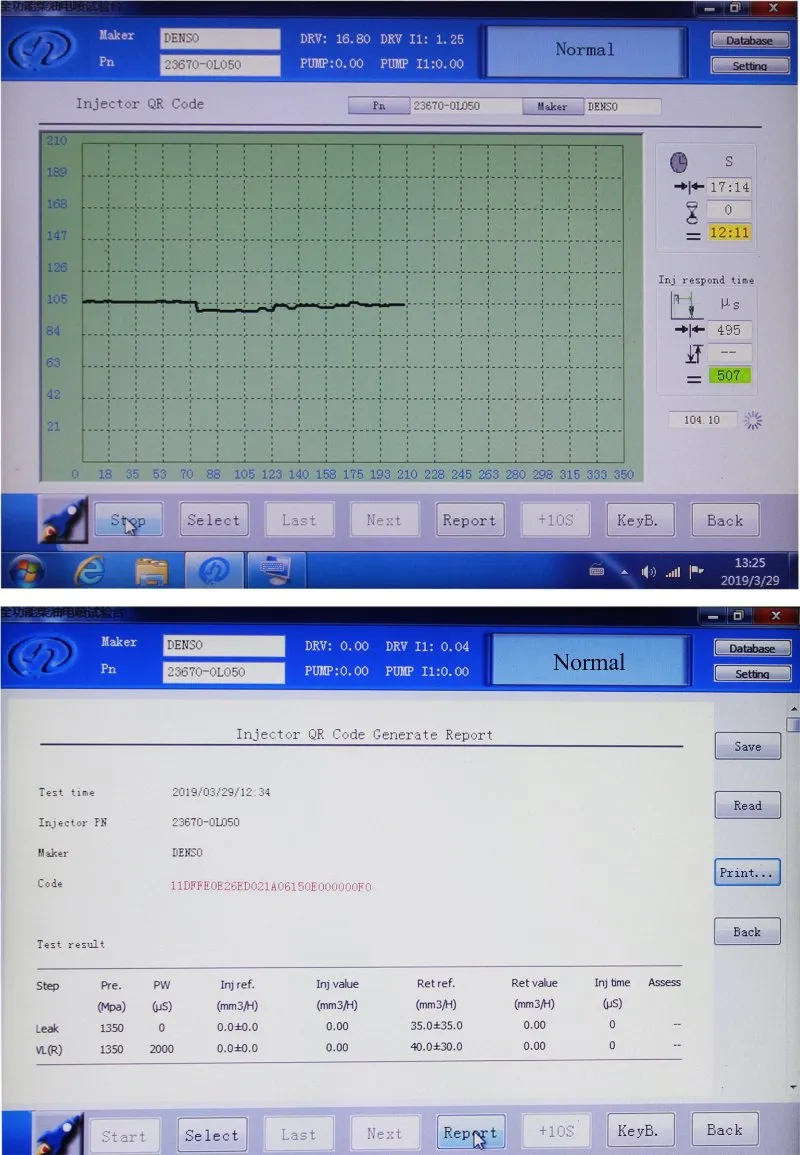Click Last in the graph window toolbar
800x1155 pixels.
(299, 520)
